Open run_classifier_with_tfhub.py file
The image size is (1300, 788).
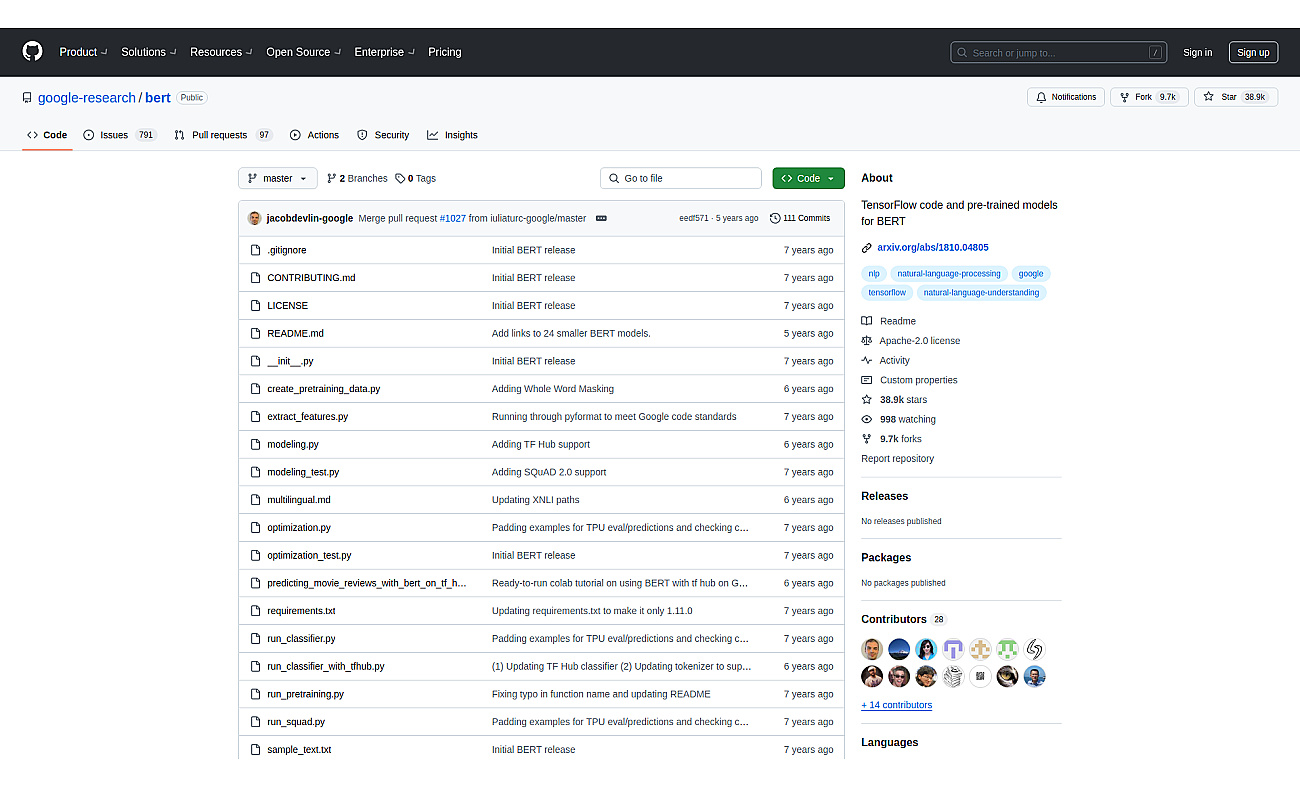tap(325, 666)
